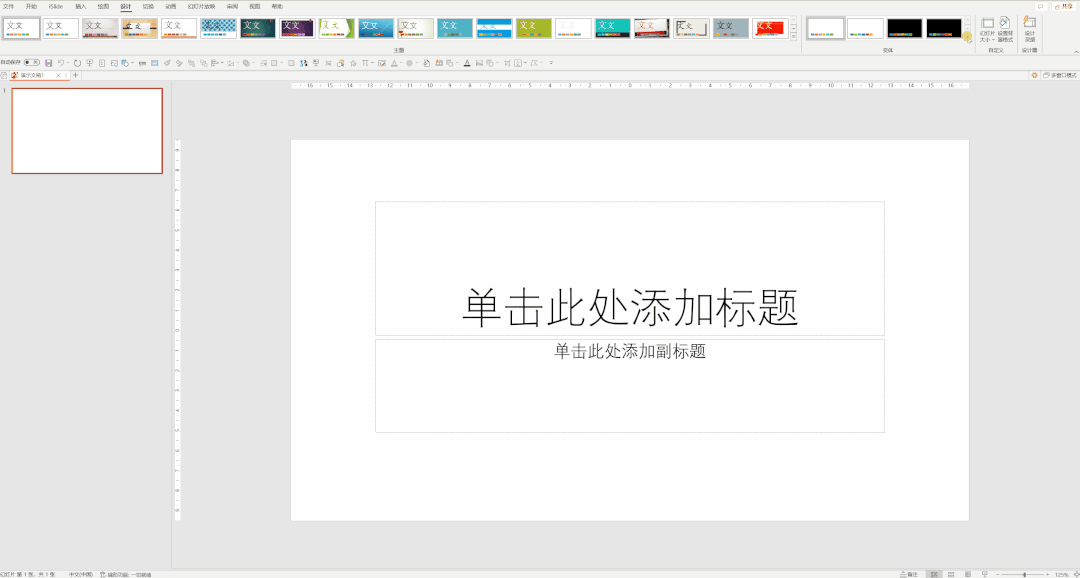Expand the variants gallery more arrow
The height and width of the screenshot is (578, 1080).
(967, 37)
